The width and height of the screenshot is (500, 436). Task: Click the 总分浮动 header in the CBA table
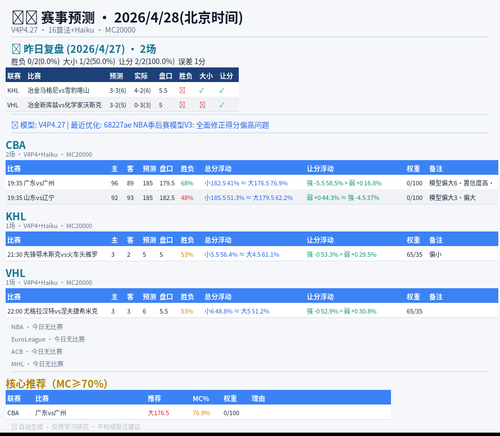click(218, 169)
